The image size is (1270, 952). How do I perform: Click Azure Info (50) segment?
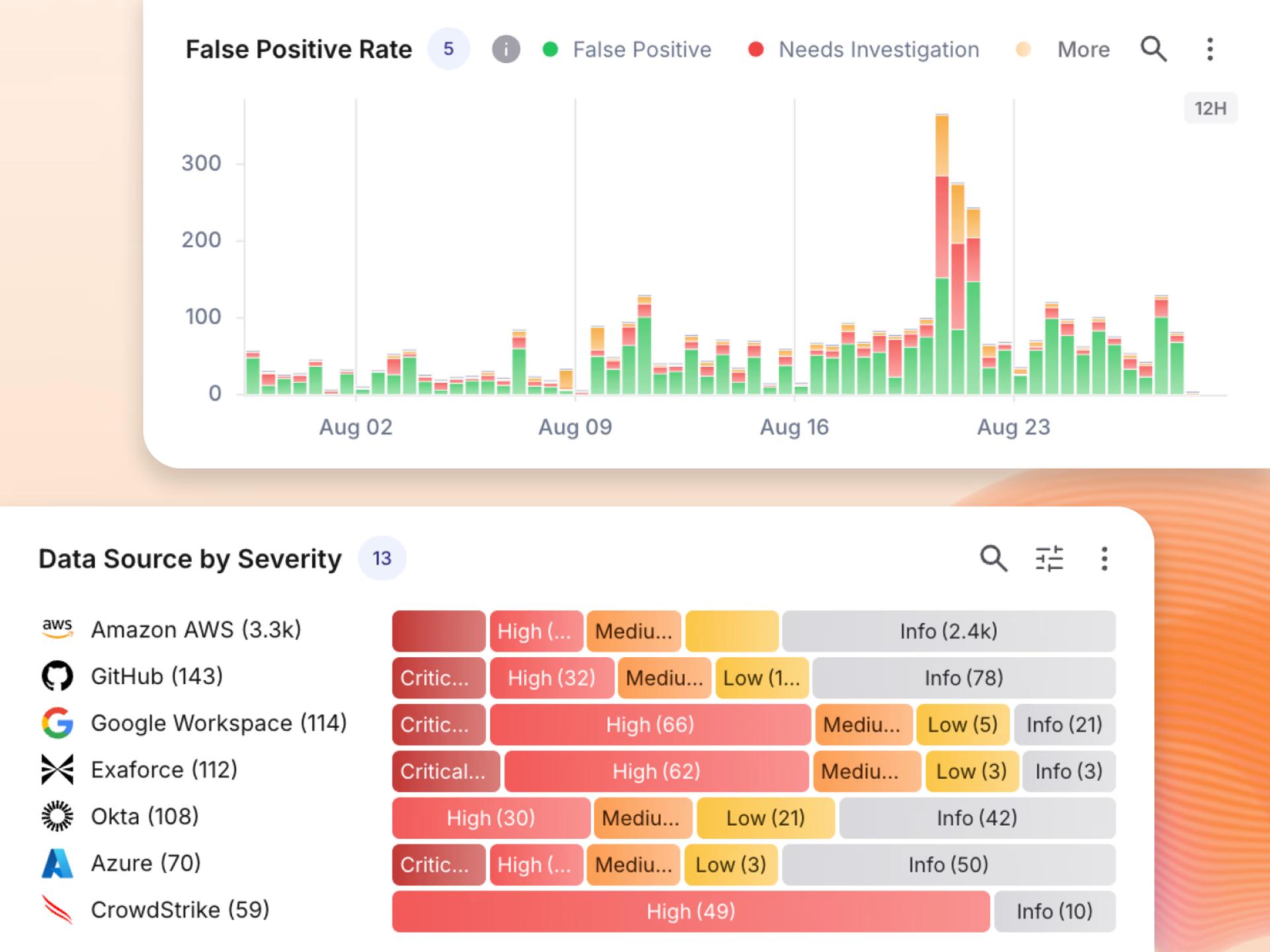pos(949,865)
